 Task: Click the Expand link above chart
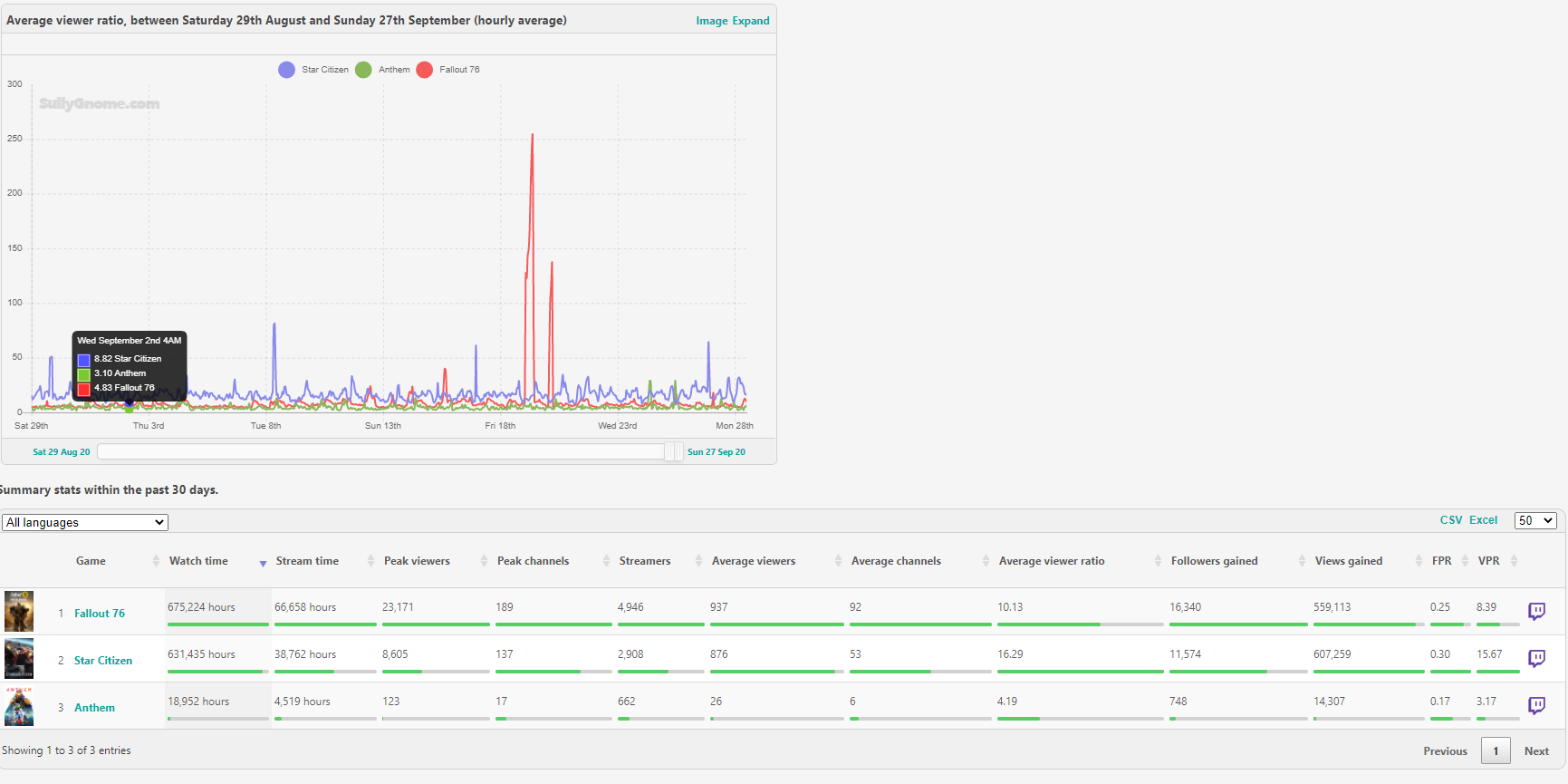click(751, 21)
